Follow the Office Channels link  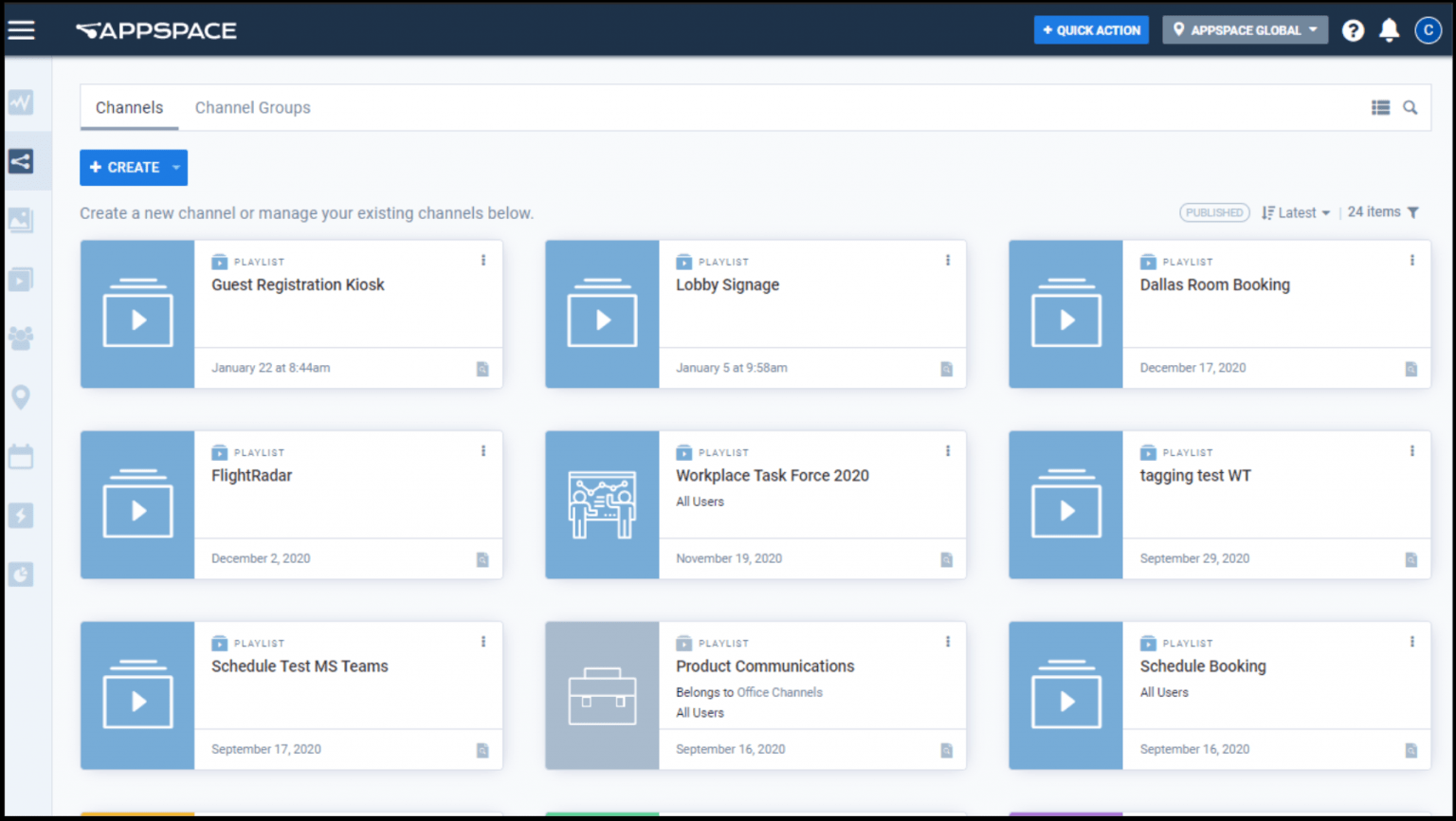click(779, 692)
